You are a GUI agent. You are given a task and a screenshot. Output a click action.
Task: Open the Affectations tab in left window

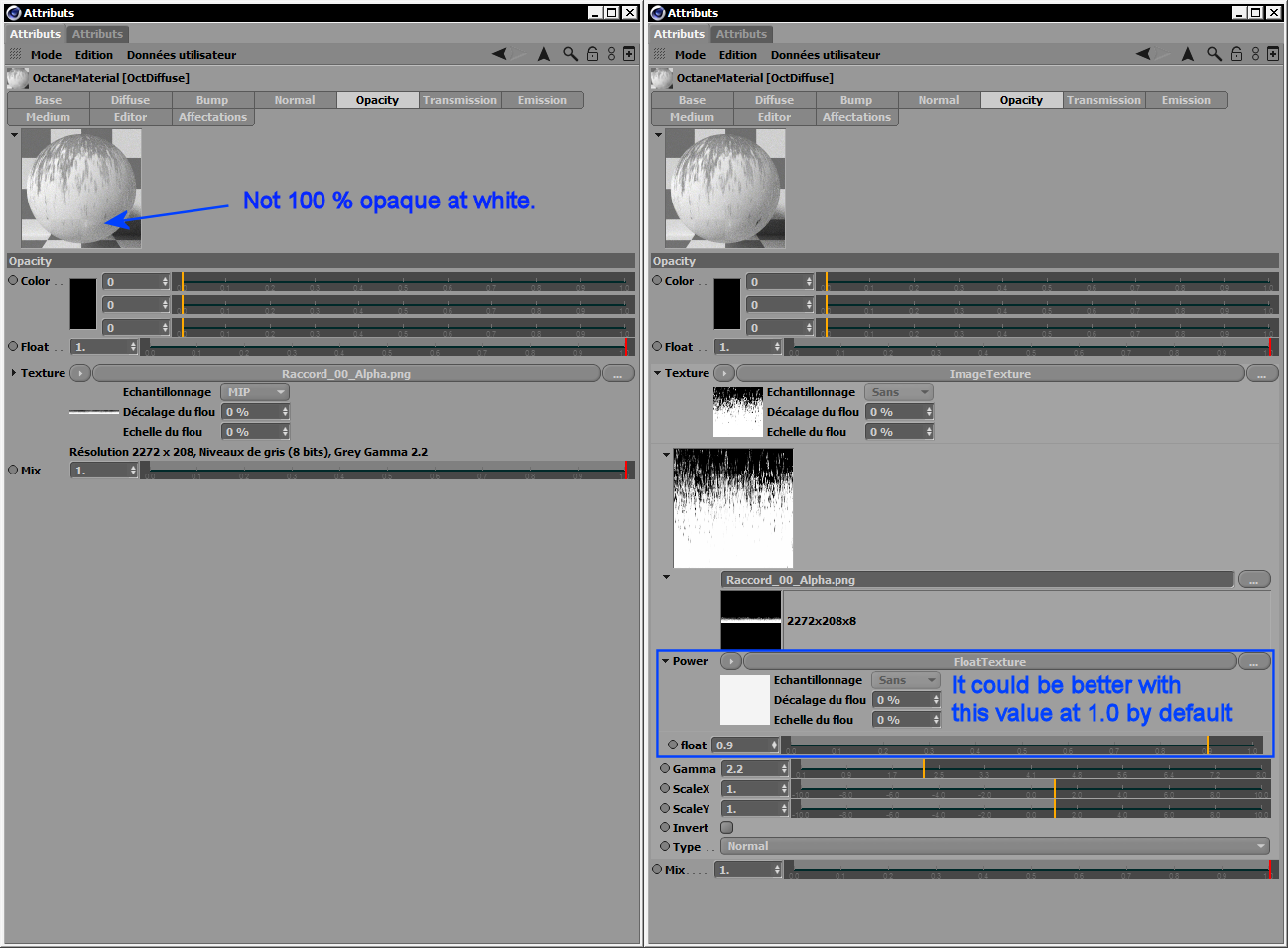[212, 117]
